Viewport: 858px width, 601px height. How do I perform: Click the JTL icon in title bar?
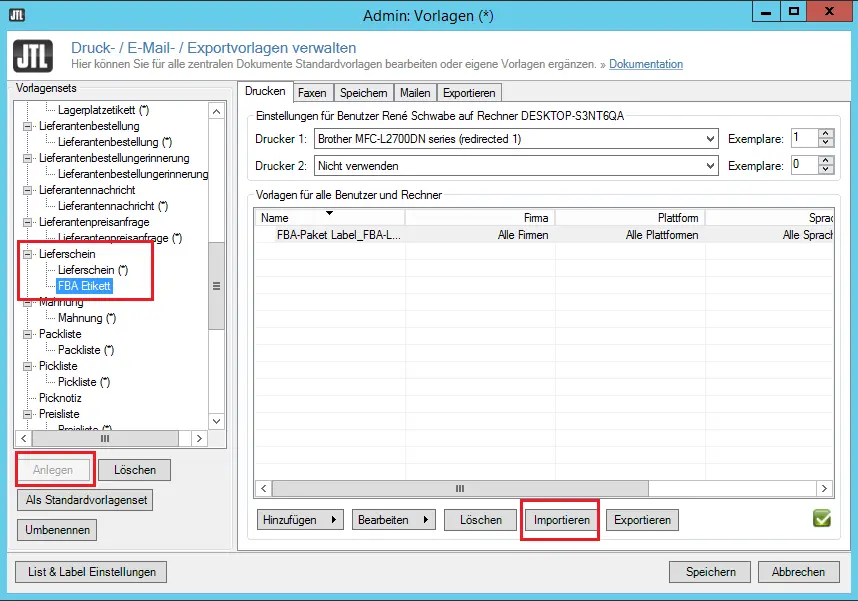point(17,15)
